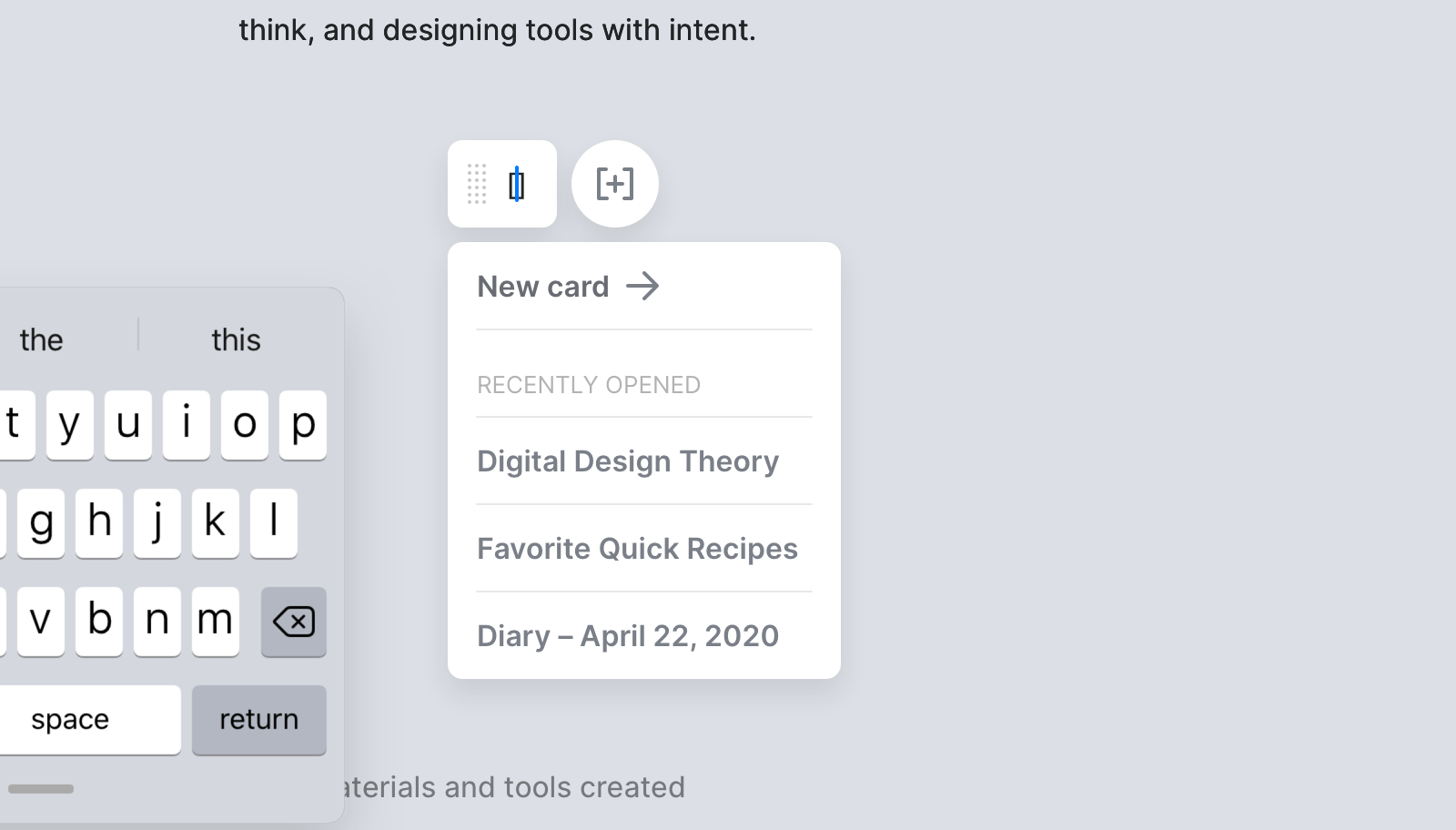Open Digital Design Theory card
The height and width of the screenshot is (830, 1456).
(x=628, y=461)
